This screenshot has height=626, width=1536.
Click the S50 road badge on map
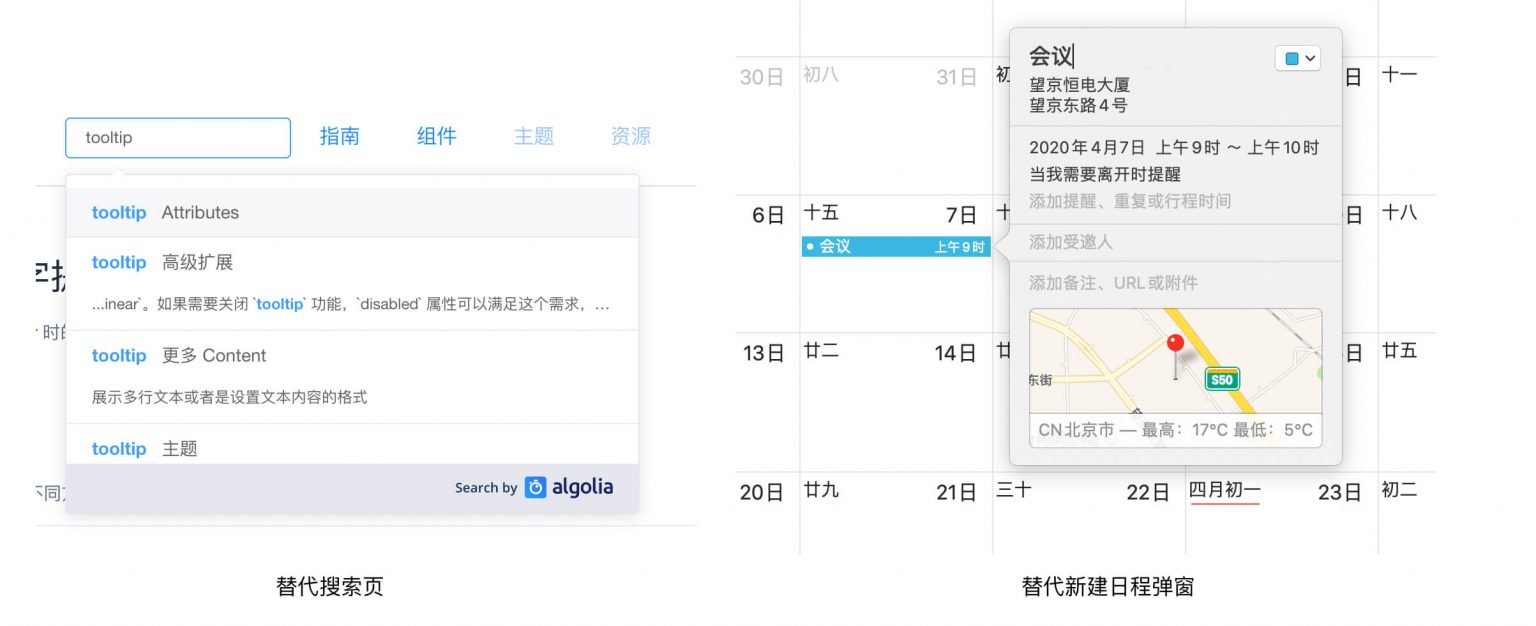[1221, 380]
